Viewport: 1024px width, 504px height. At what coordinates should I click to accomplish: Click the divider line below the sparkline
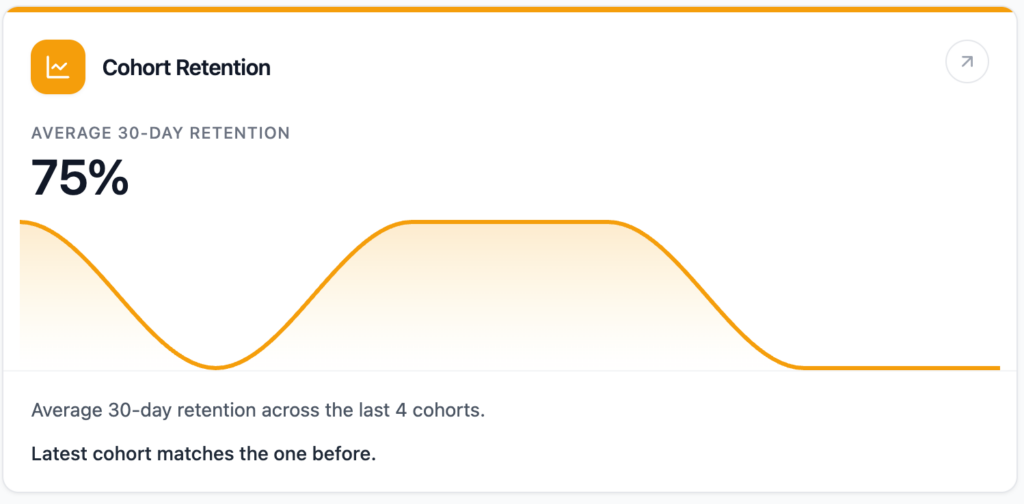[512, 372]
